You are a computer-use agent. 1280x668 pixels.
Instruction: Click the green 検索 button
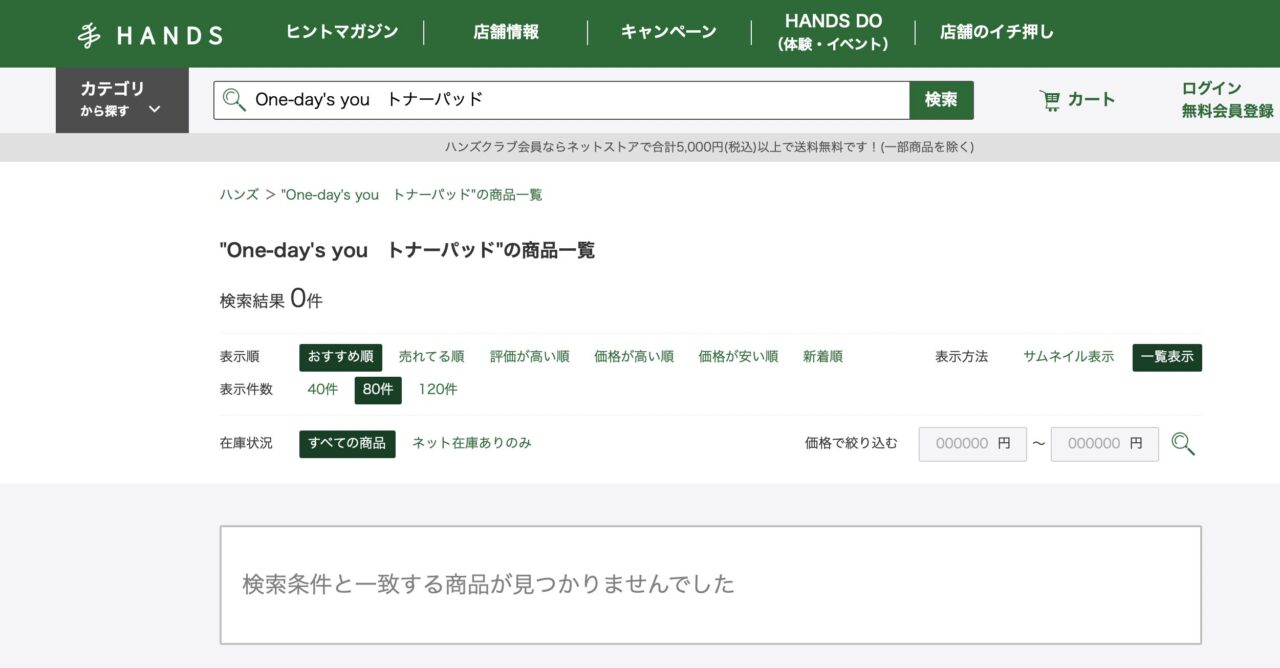tap(941, 100)
